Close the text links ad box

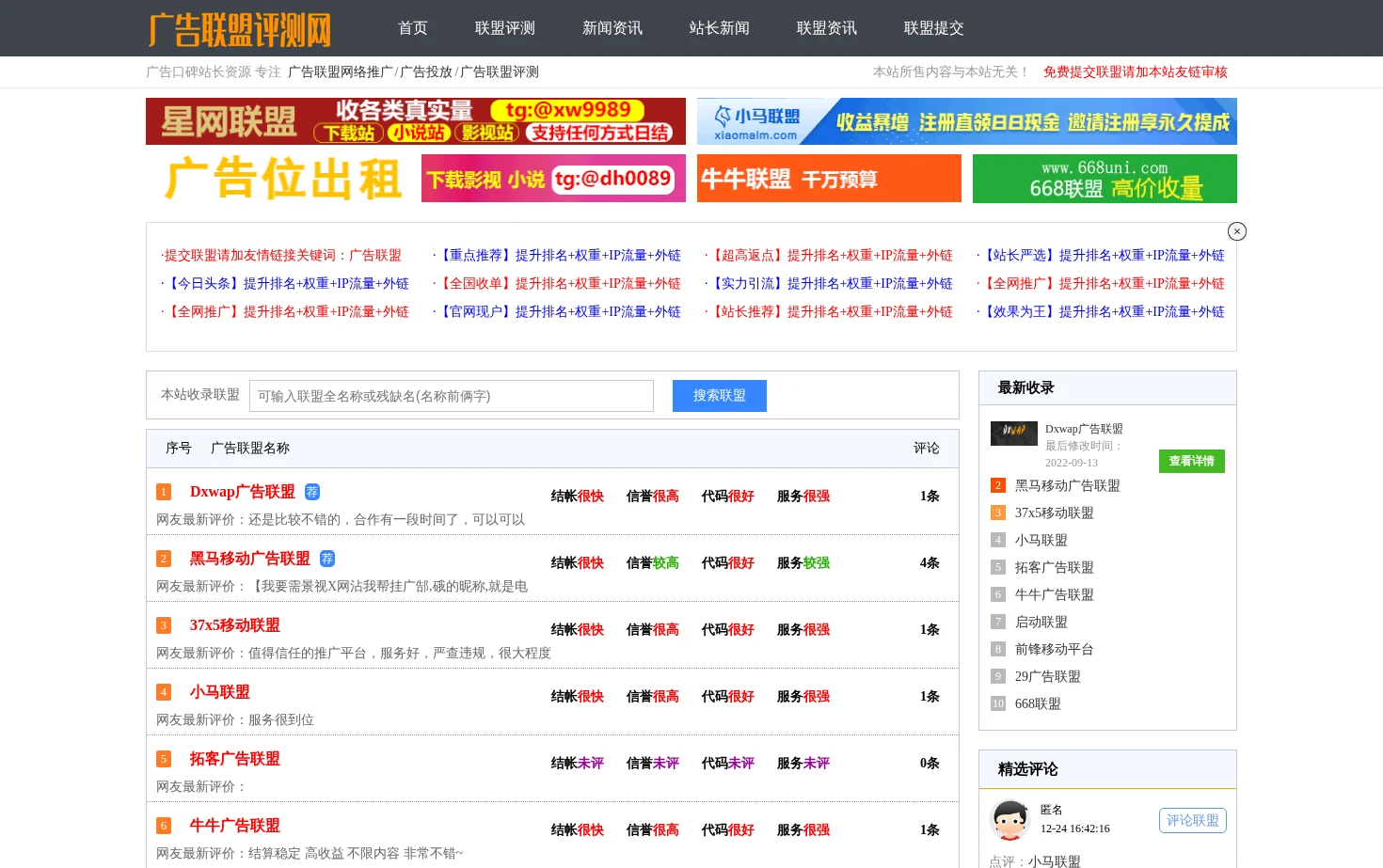(x=1237, y=231)
